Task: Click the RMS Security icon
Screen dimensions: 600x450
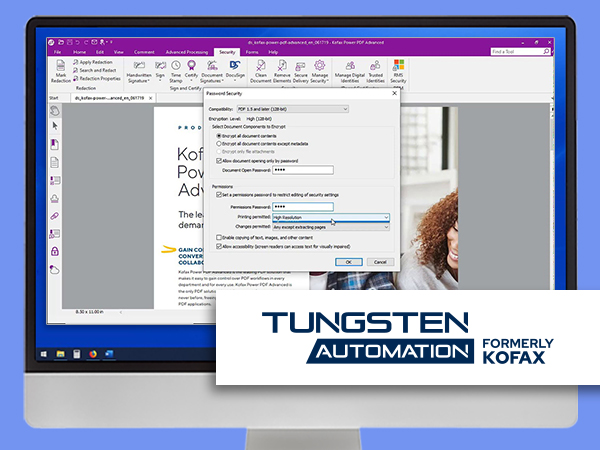Action: tap(398, 71)
